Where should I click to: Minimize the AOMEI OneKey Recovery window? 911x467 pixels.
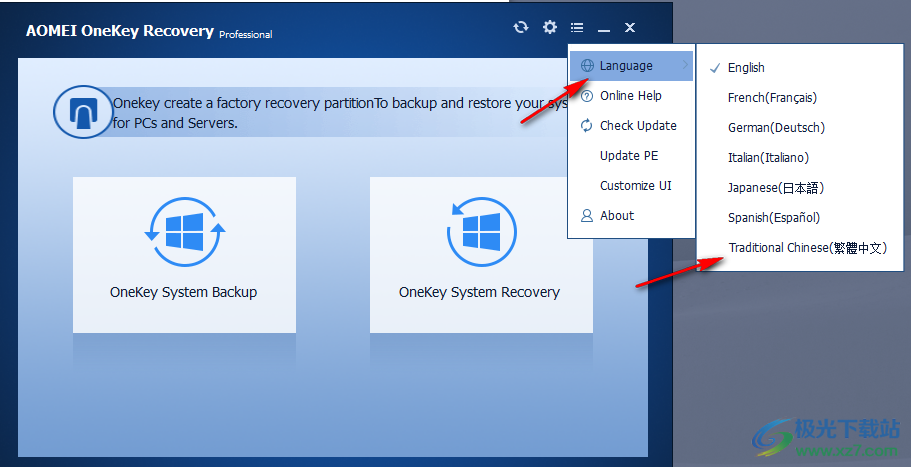pos(604,29)
